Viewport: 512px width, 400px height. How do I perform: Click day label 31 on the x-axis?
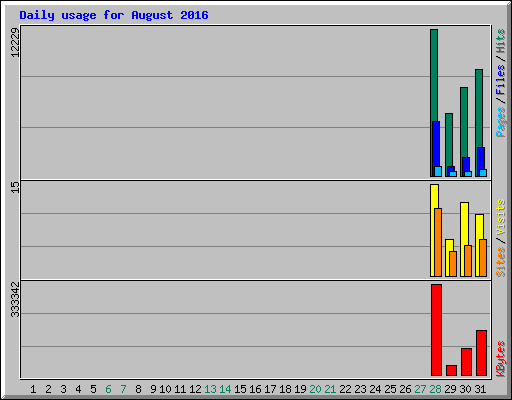point(480,389)
